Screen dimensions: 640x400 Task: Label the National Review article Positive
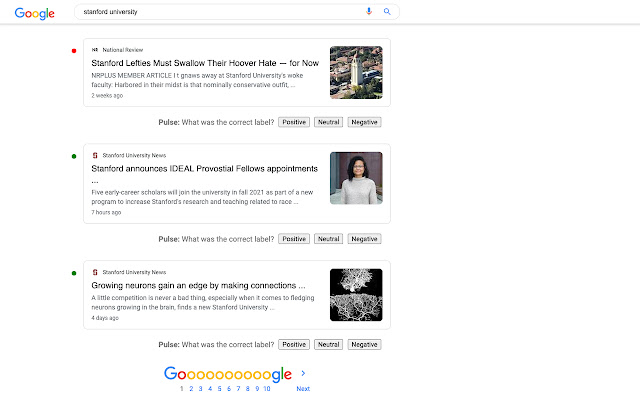coord(294,122)
